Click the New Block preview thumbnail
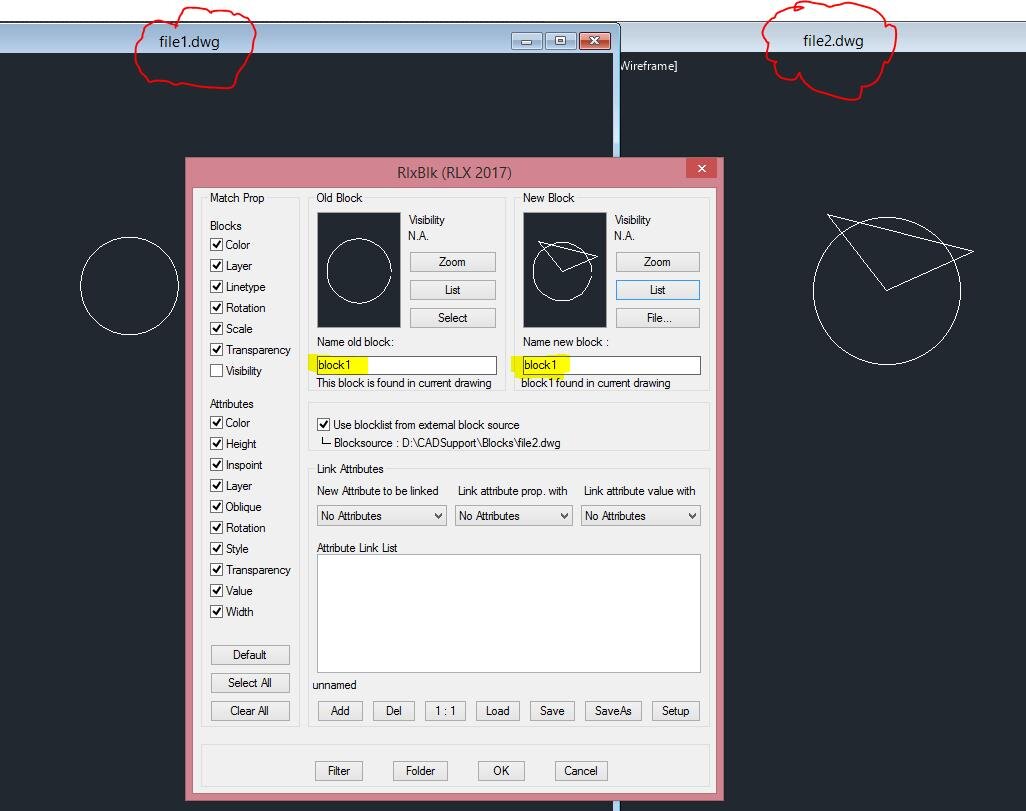This screenshot has width=1026, height=811. [565, 270]
